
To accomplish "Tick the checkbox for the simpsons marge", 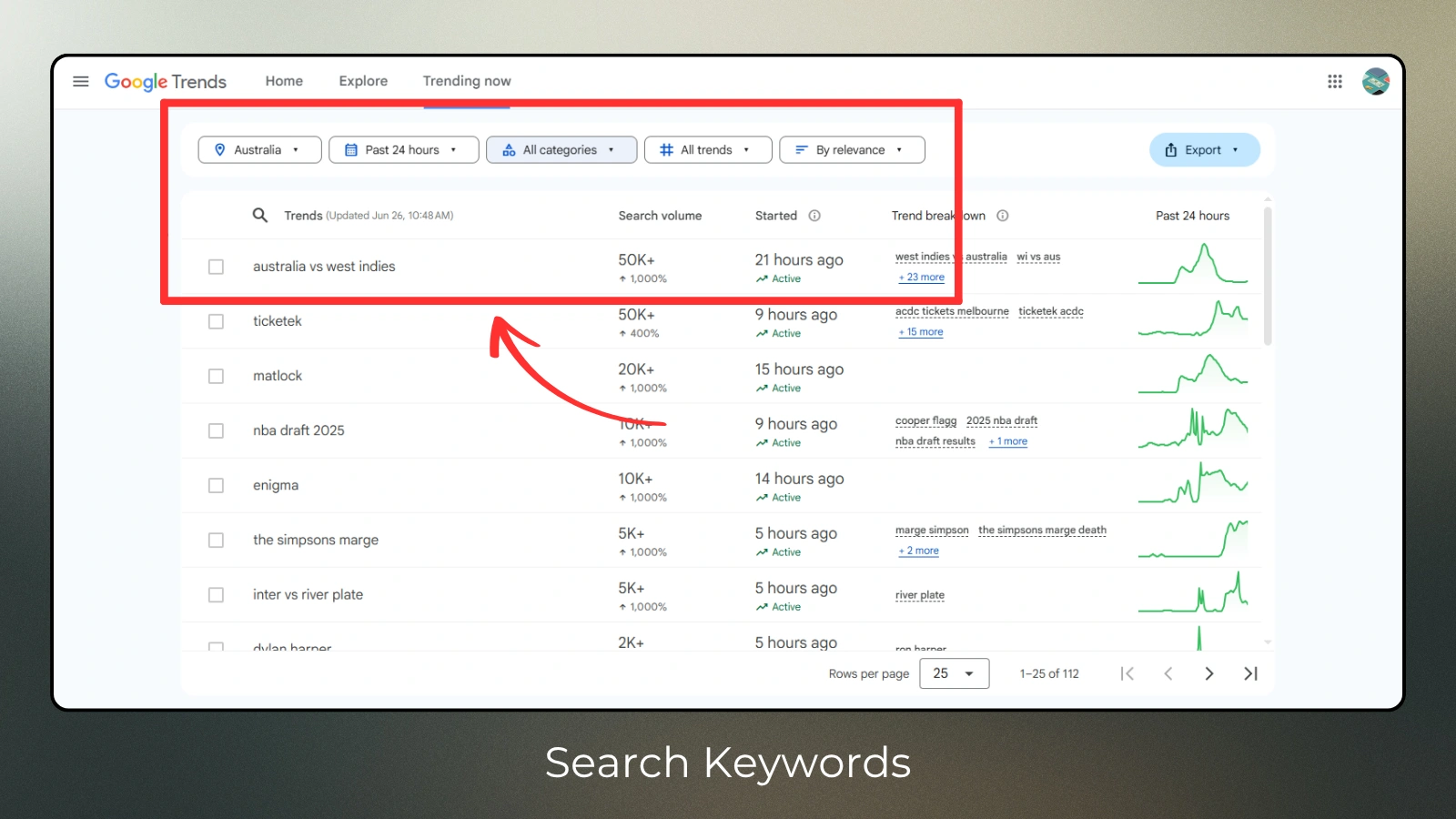I will pos(216,540).
